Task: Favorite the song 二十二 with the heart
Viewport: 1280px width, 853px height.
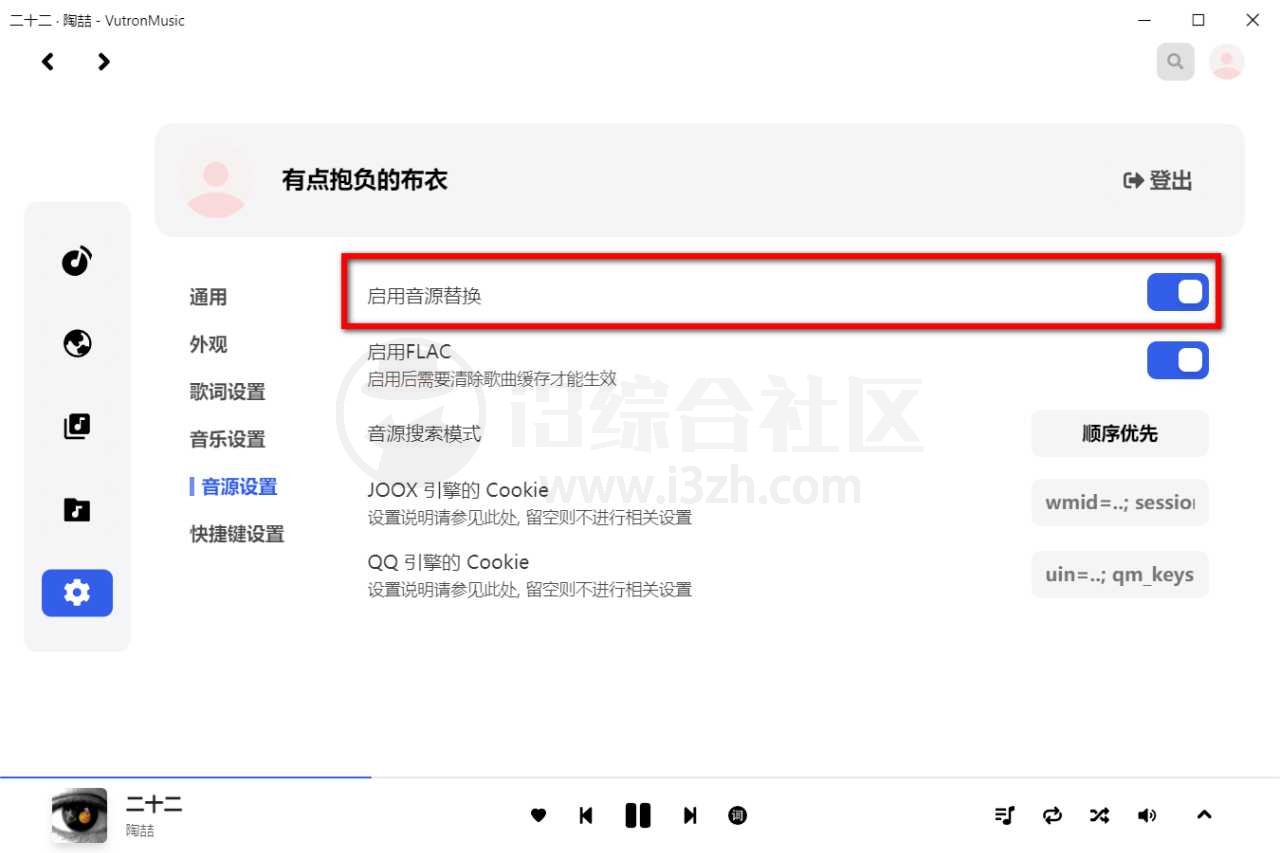Action: [538, 815]
